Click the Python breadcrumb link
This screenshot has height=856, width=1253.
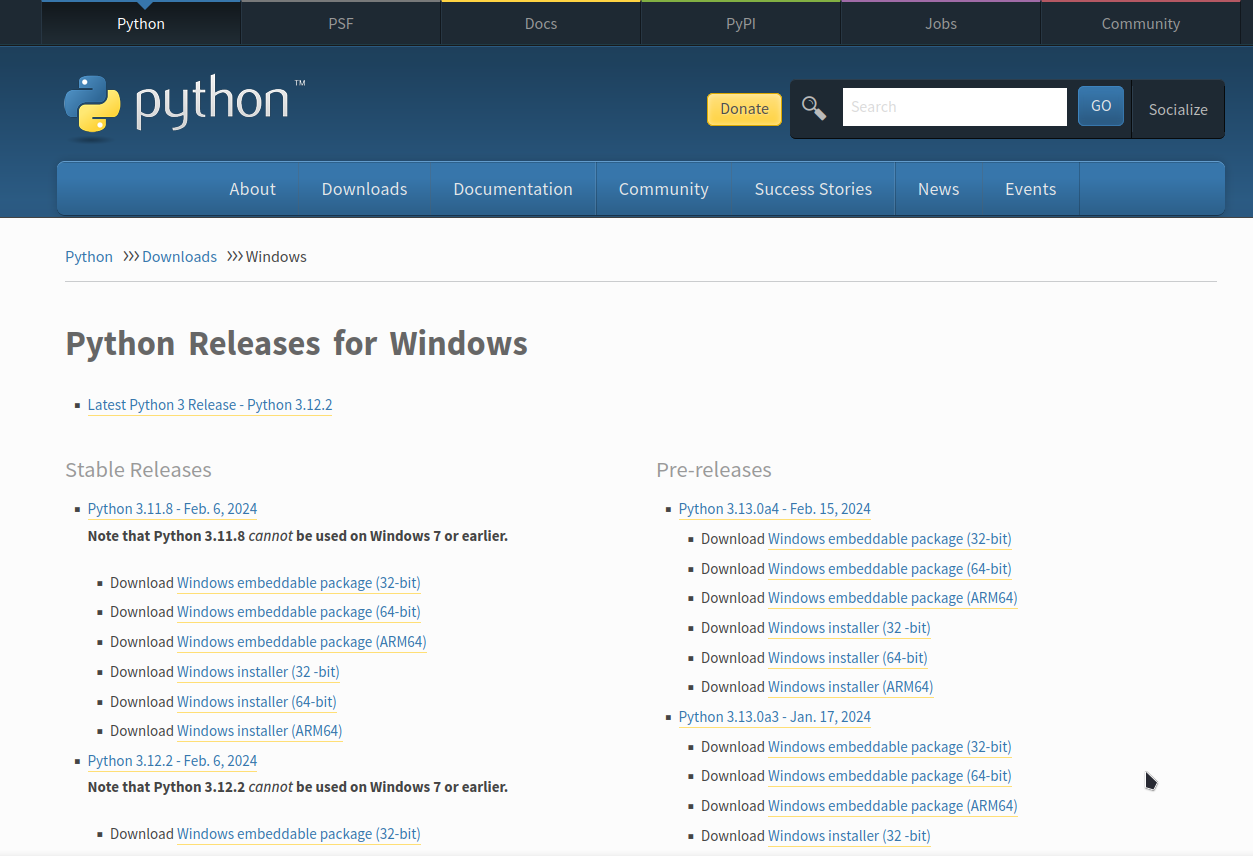[x=89, y=257]
